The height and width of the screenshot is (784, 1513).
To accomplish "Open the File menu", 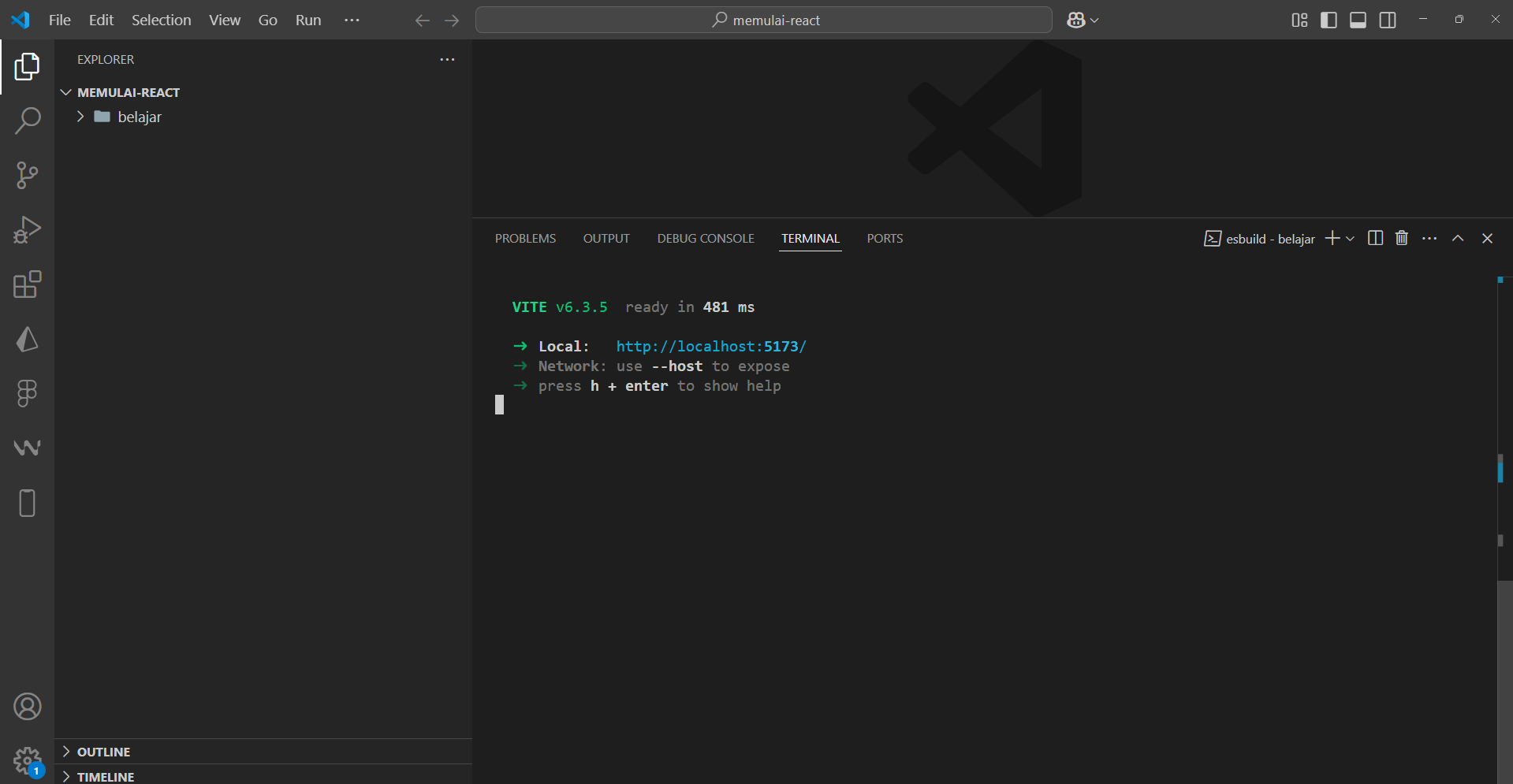I will pyautogui.click(x=60, y=20).
